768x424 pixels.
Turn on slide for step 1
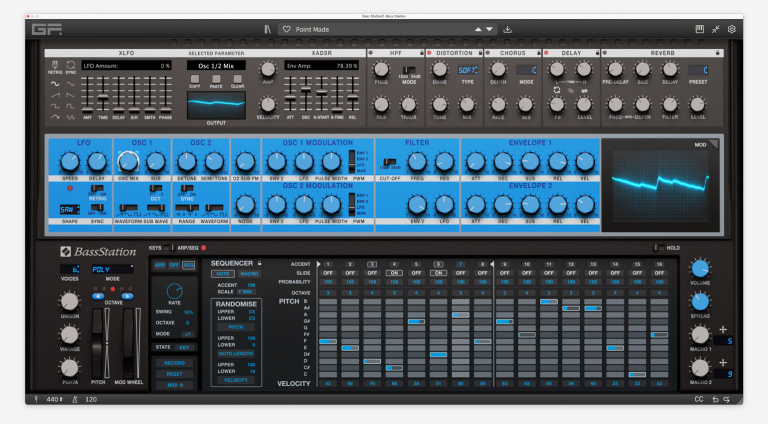click(328, 273)
